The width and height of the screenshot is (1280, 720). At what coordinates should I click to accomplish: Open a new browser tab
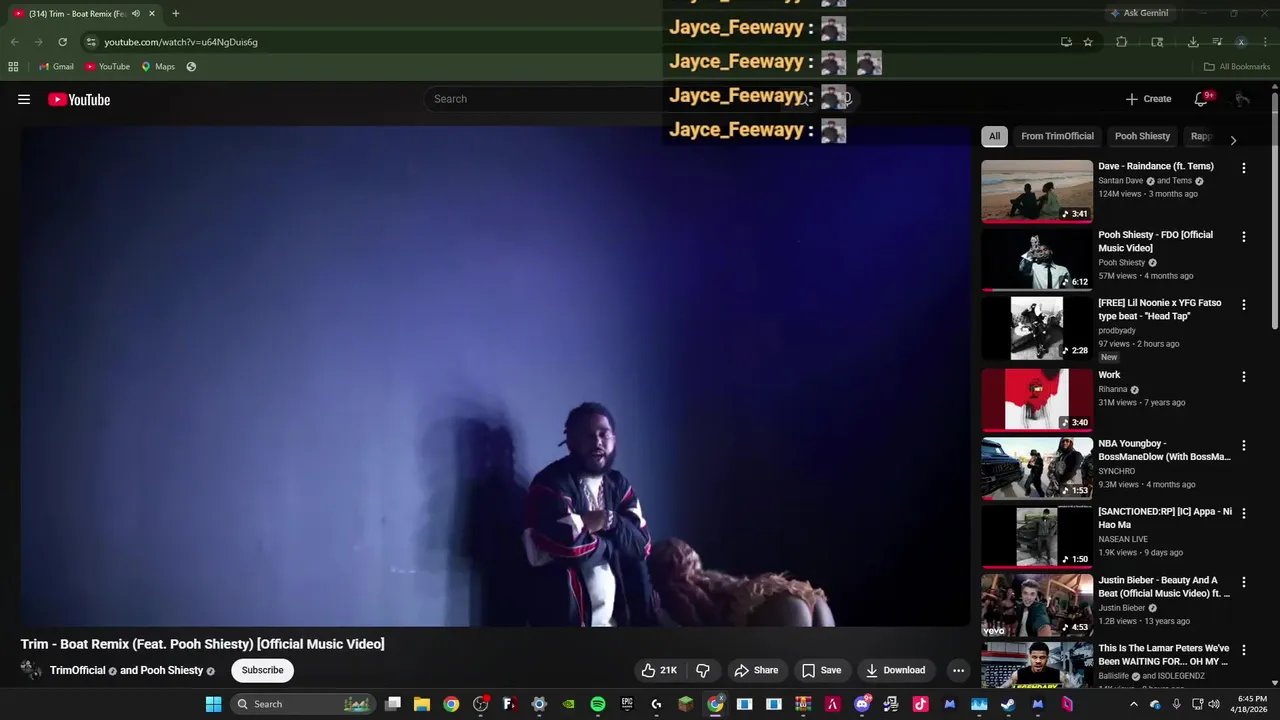pyautogui.click(x=176, y=14)
